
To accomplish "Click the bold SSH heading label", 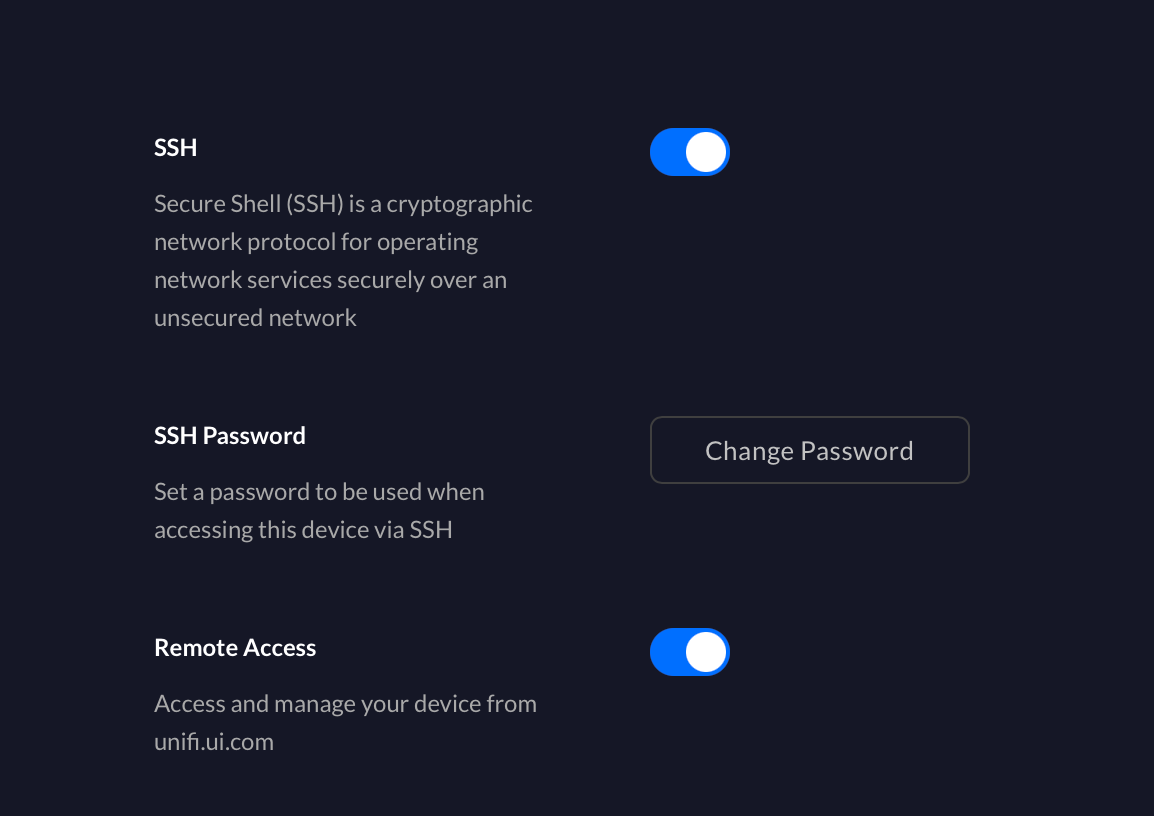I will 176,148.
